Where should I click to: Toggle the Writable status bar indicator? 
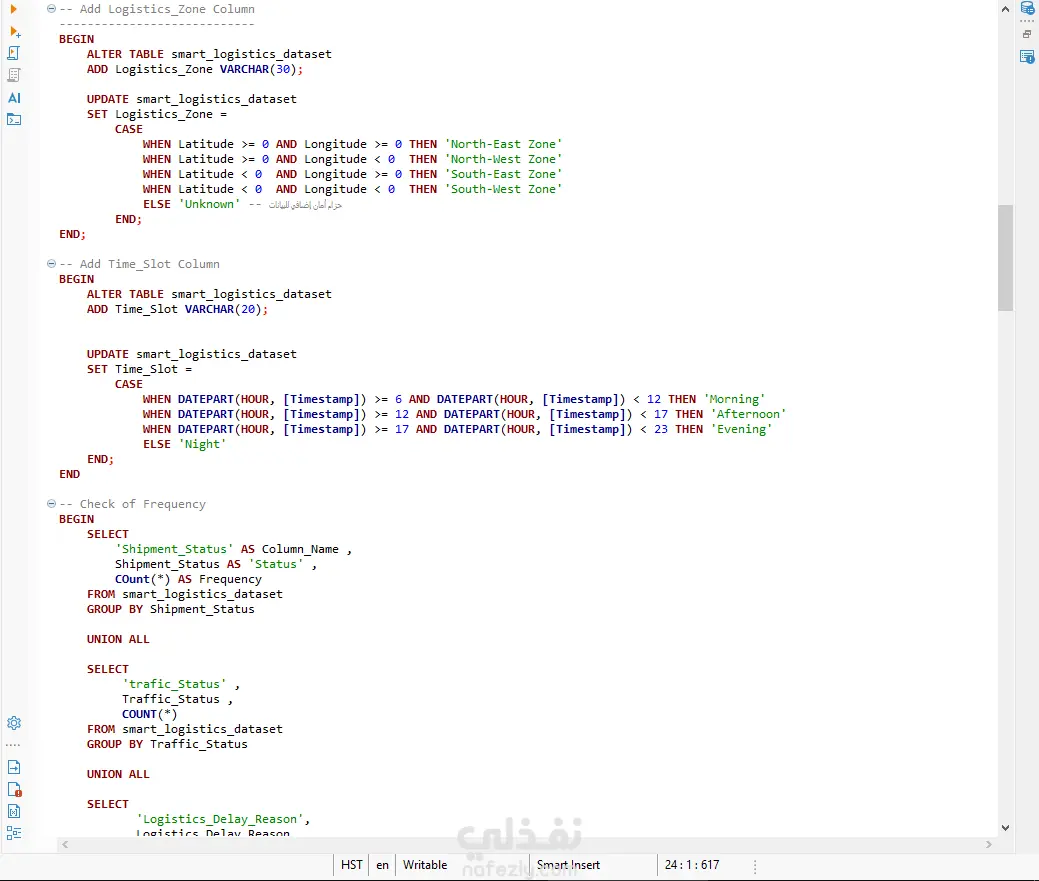pyautogui.click(x=425, y=865)
